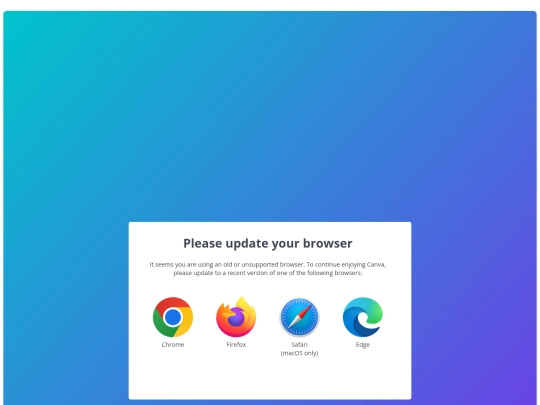Choose the Microsoft Edge logo
Image resolution: width=540 pixels, height=405 pixels.
(x=363, y=317)
